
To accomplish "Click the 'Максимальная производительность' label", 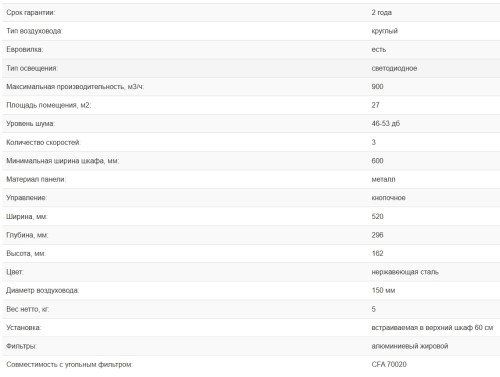I will click(x=75, y=87).
